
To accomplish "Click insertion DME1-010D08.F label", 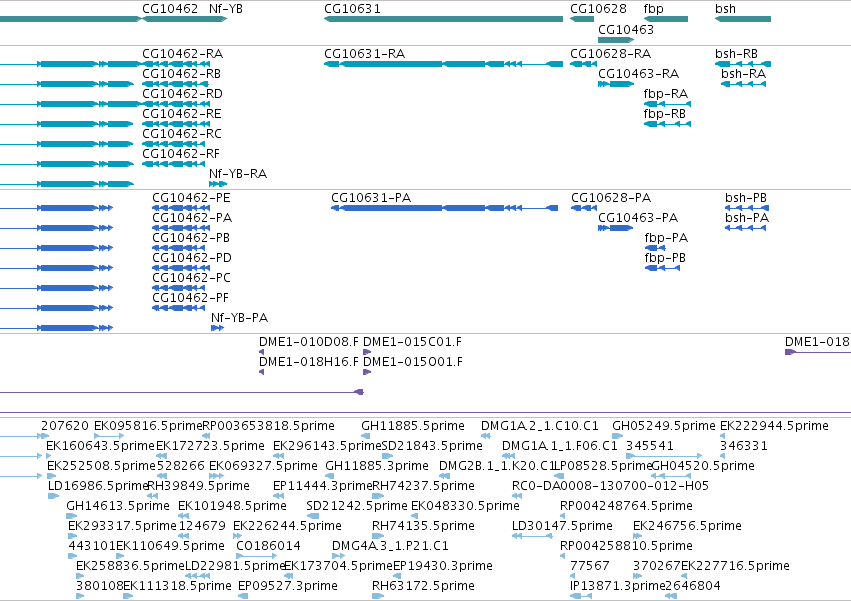I will 309,342.
